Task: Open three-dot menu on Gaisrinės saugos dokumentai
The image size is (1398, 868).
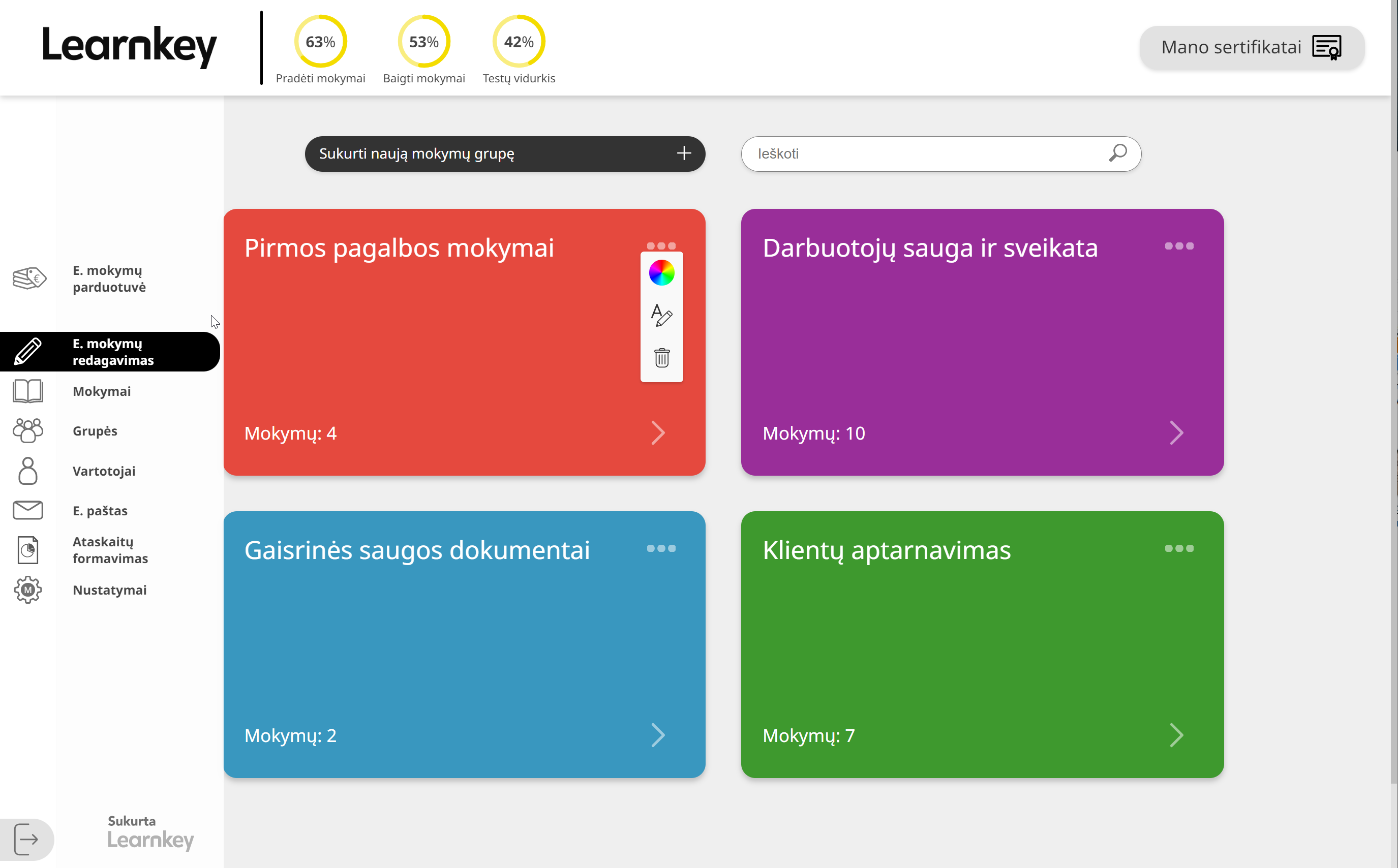Action: click(x=661, y=548)
